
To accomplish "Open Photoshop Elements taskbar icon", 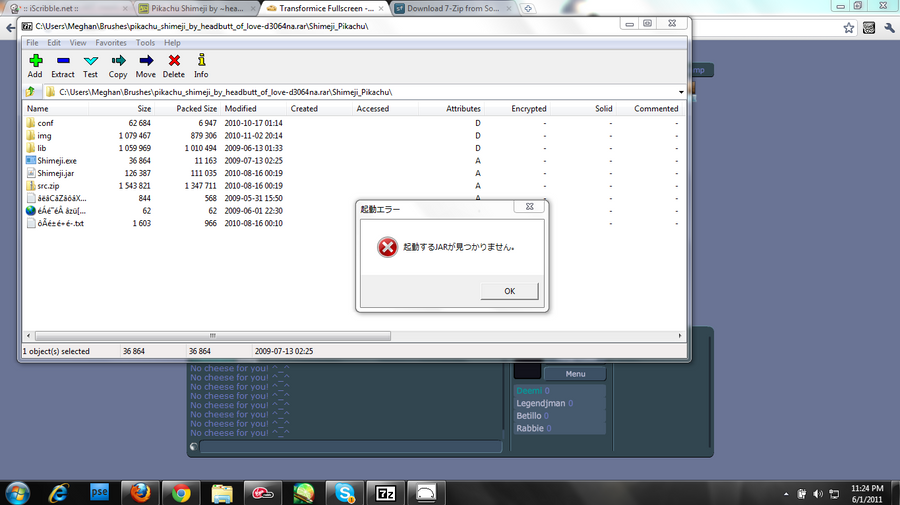I will click(x=99, y=492).
